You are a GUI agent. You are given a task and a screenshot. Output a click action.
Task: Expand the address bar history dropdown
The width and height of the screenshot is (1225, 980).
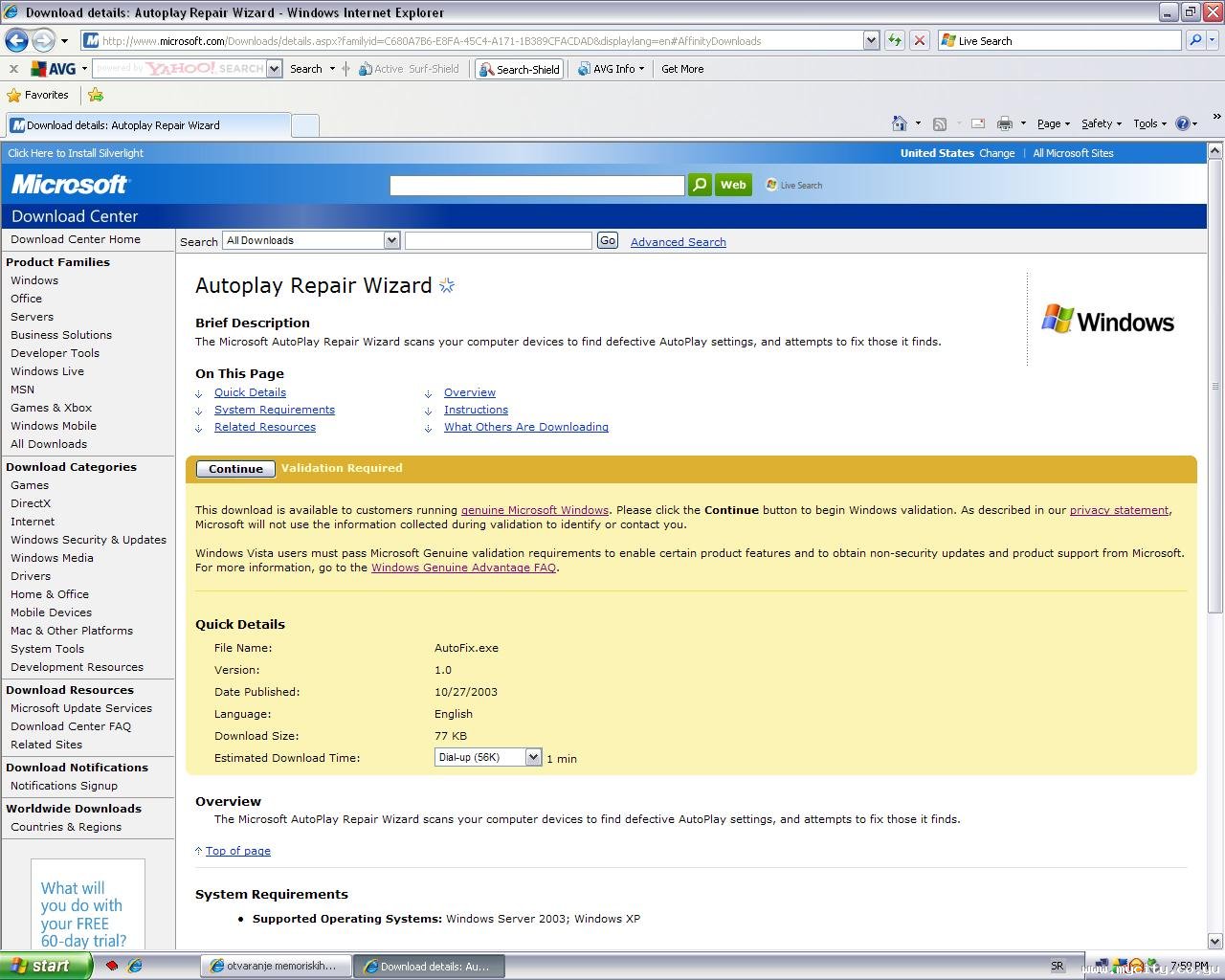point(871,40)
